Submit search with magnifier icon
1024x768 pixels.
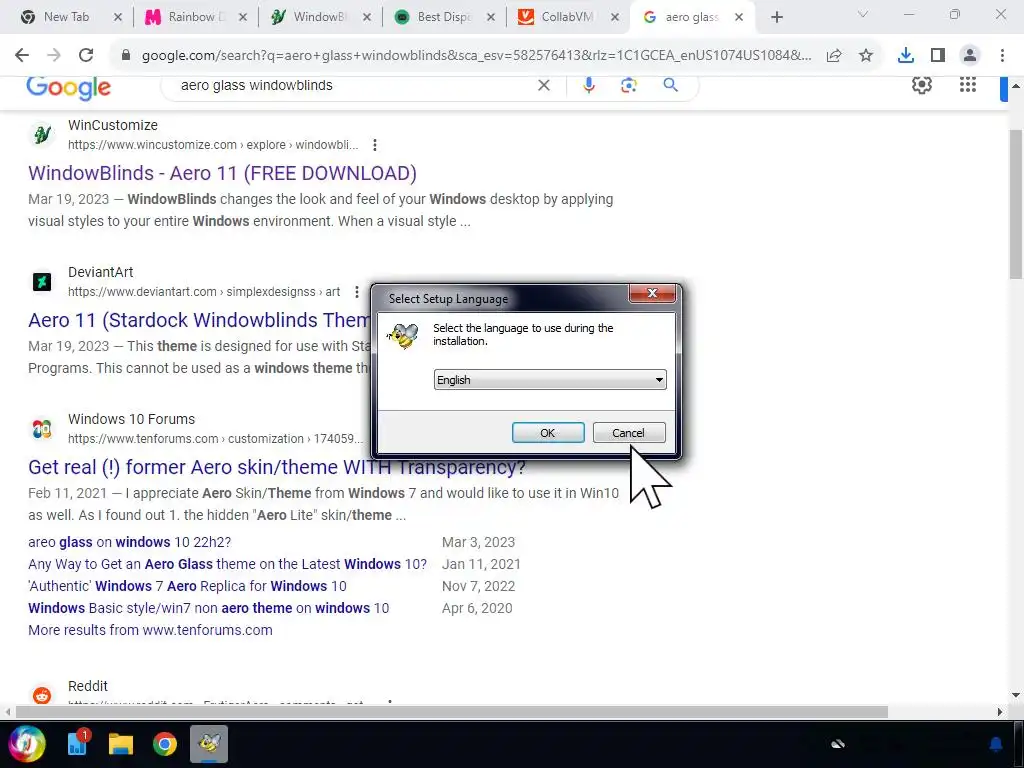[x=670, y=85]
